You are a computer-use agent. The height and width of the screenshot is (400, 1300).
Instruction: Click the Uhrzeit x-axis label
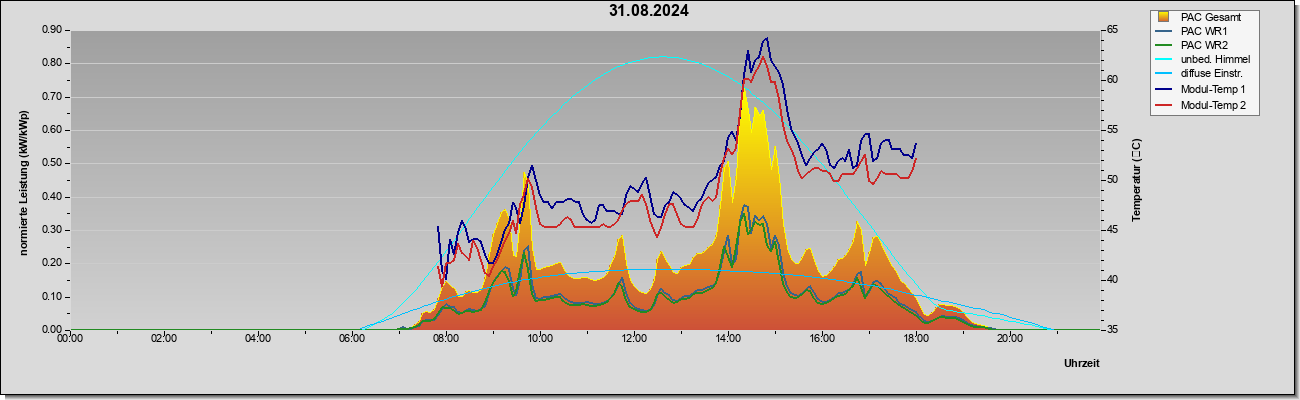coord(1081,364)
